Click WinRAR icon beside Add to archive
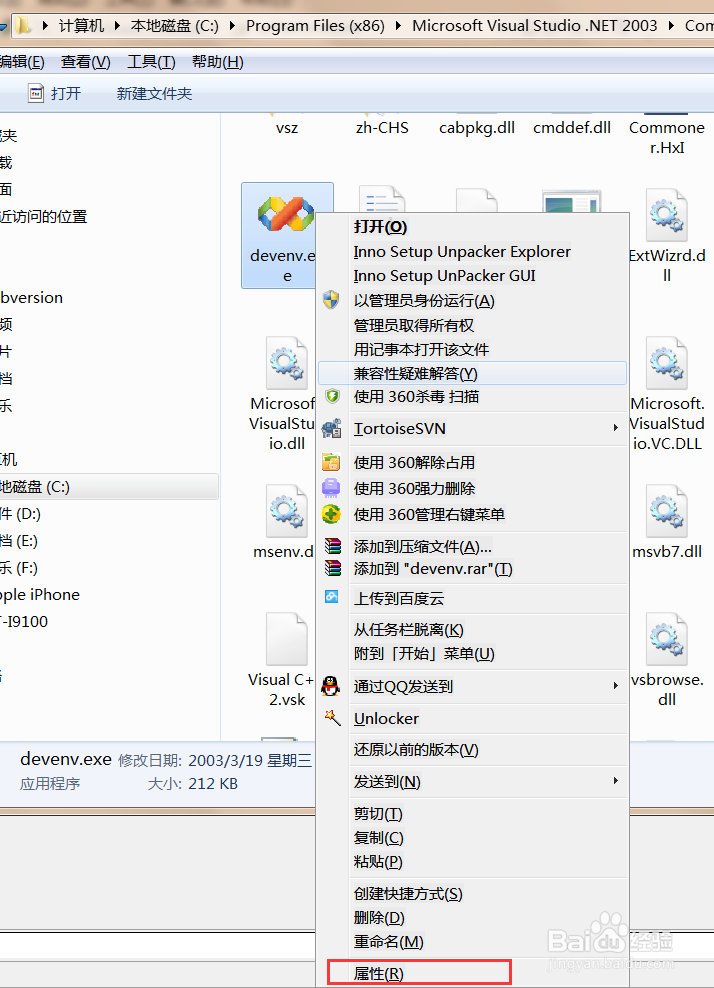The image size is (714, 988). click(x=333, y=546)
